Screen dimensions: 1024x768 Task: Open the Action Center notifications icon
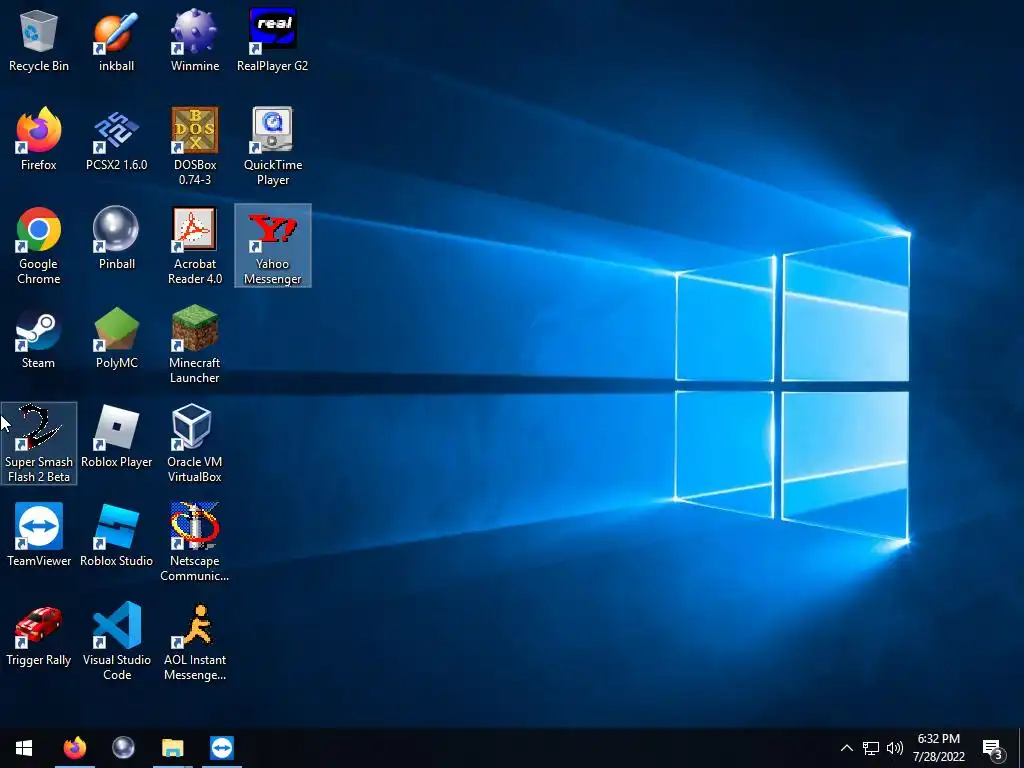point(992,748)
